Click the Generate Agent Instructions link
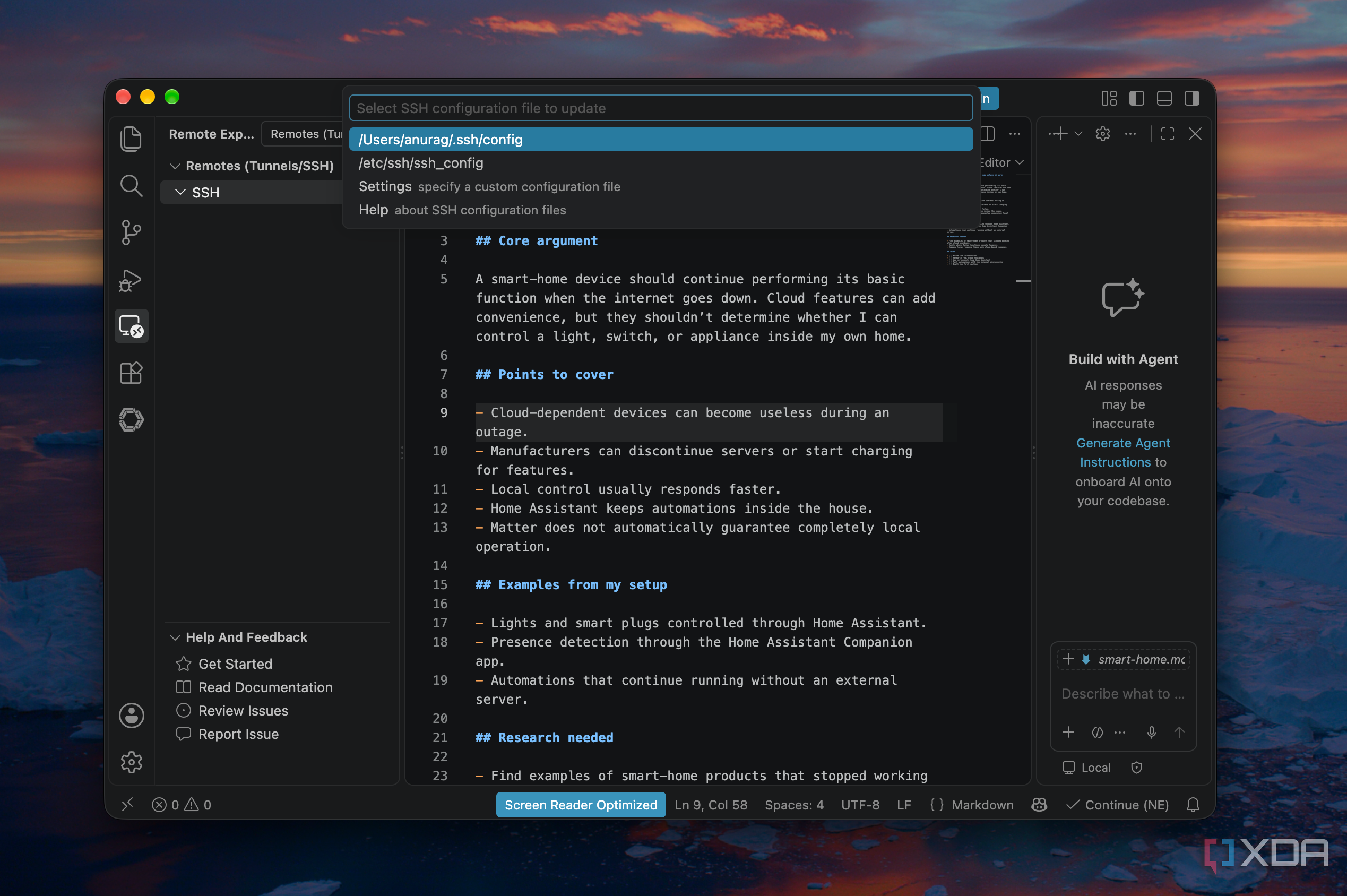The width and height of the screenshot is (1347, 896). (1123, 453)
